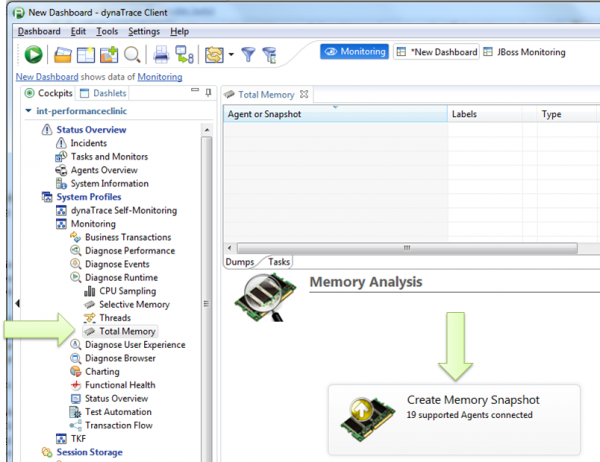Image resolution: width=600 pixels, height=462 pixels.
Task: Select the blue Monitoring button
Action: tap(354, 51)
